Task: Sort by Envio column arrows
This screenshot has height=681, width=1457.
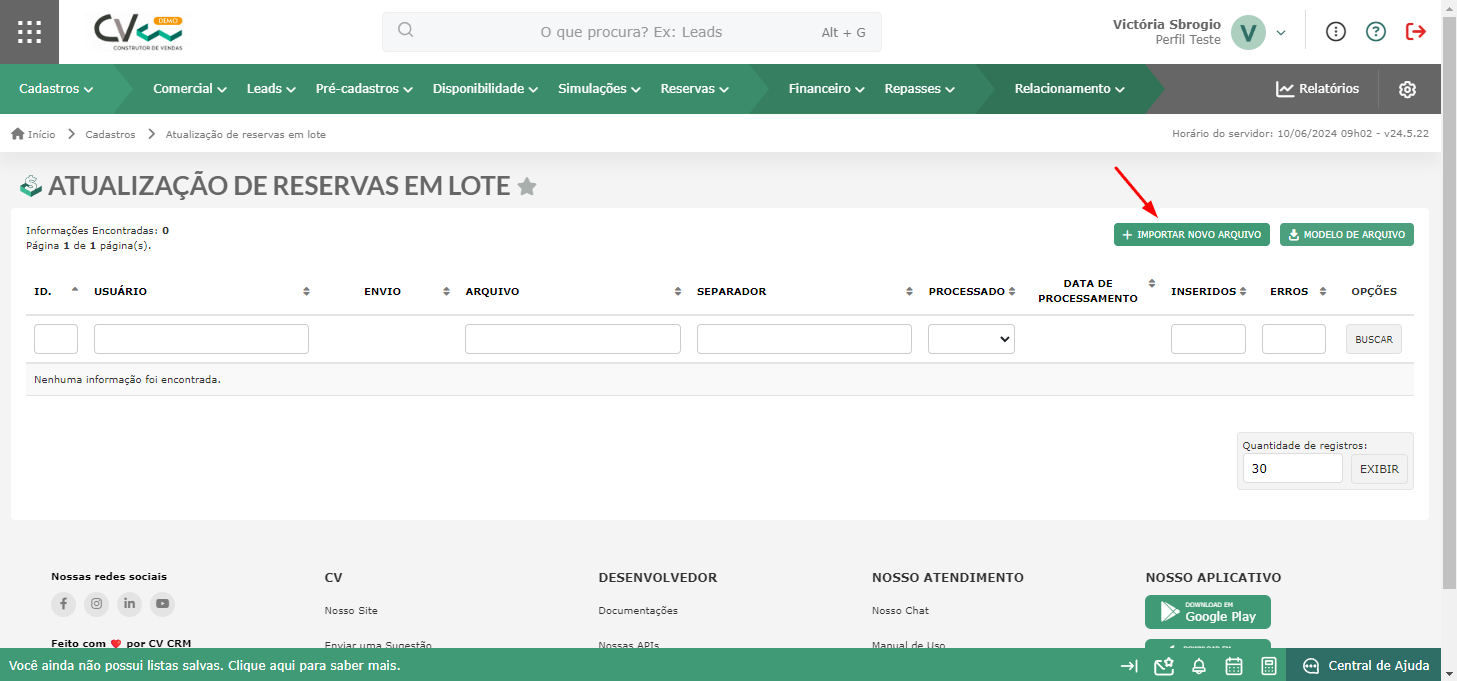Action: (446, 291)
